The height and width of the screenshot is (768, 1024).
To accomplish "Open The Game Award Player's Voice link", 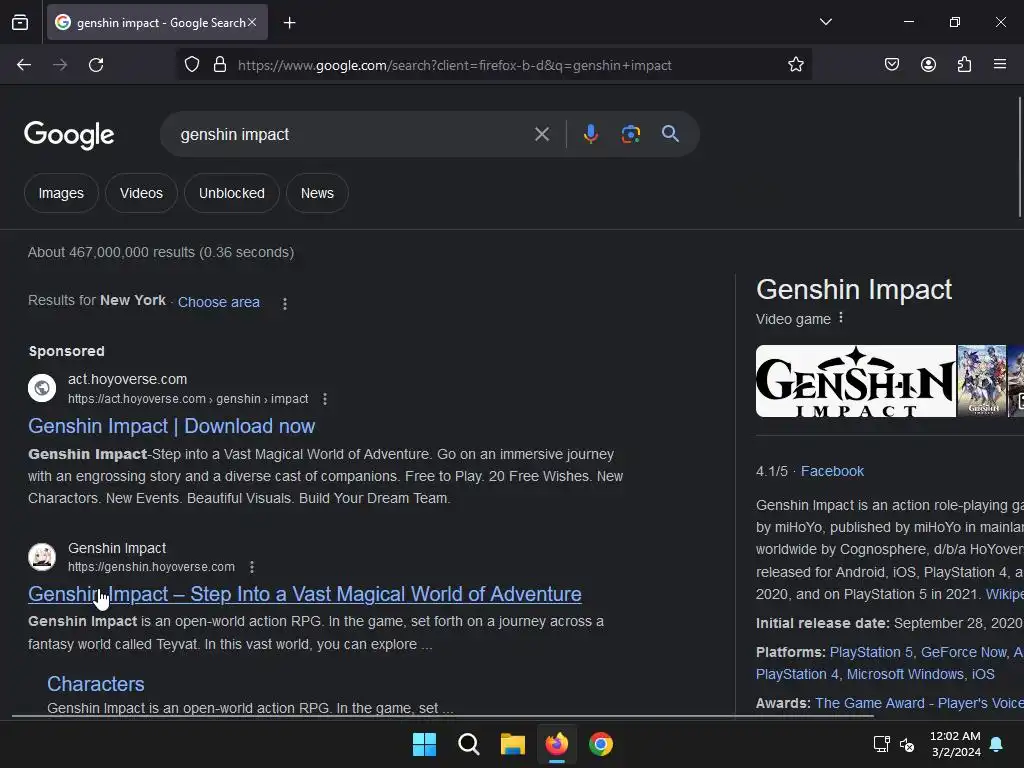I will [x=920, y=703].
